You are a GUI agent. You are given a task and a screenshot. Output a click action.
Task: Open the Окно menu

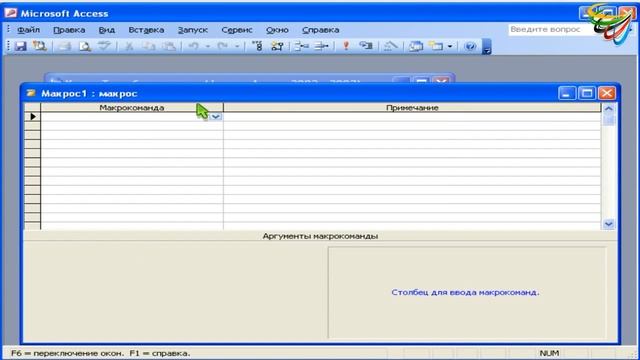[x=277, y=30]
